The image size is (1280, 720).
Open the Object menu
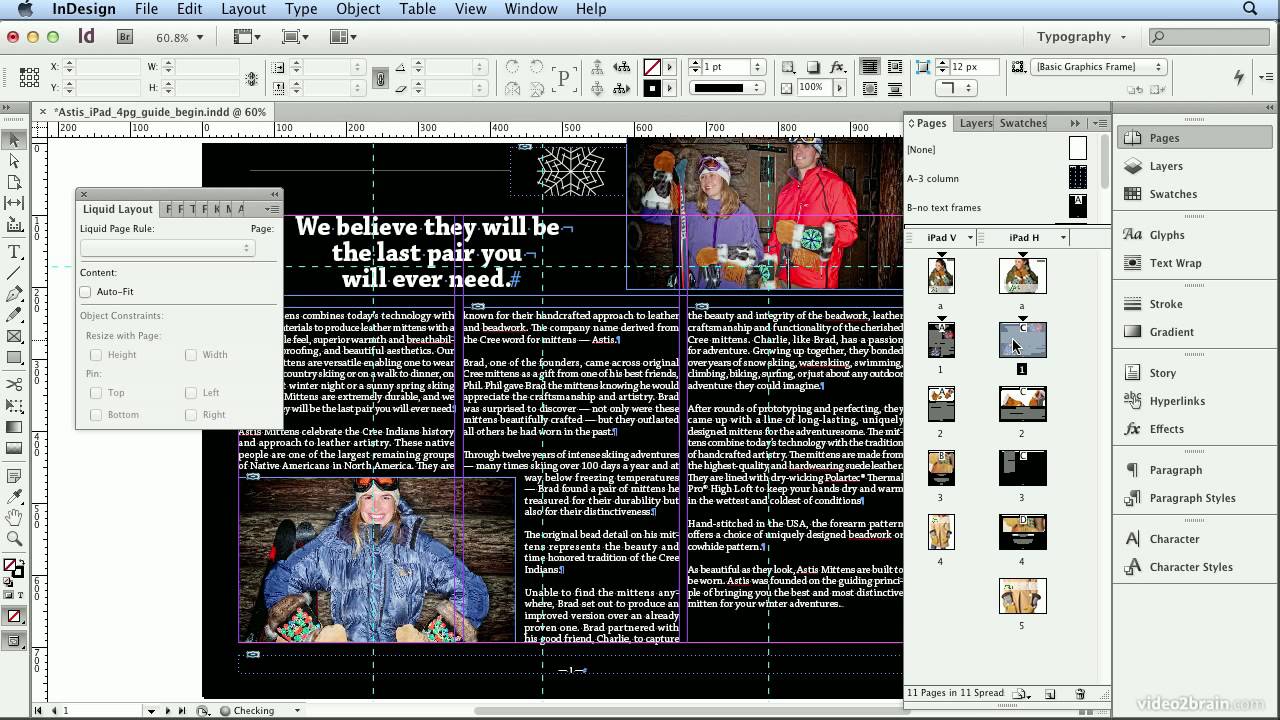coord(358,9)
